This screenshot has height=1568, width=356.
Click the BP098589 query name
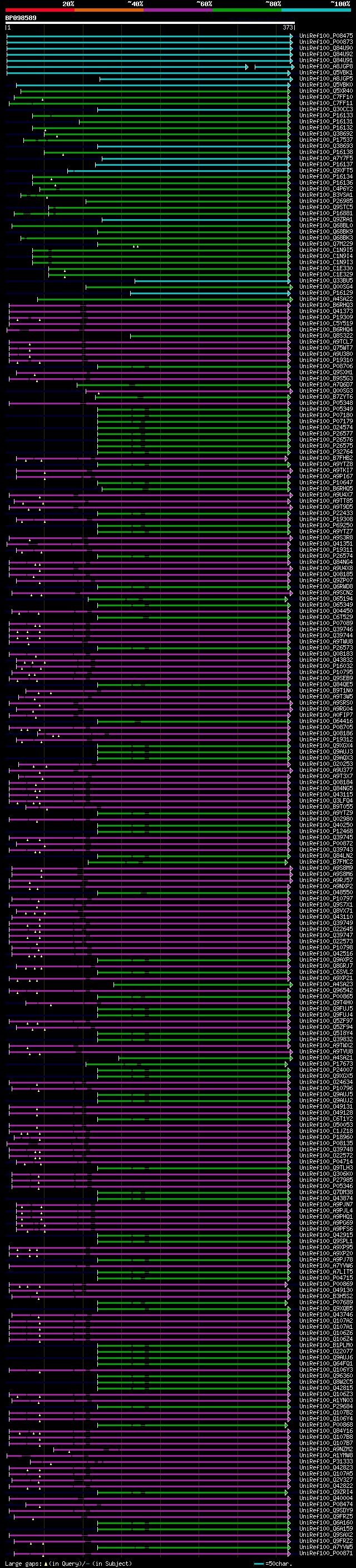pos(21,18)
